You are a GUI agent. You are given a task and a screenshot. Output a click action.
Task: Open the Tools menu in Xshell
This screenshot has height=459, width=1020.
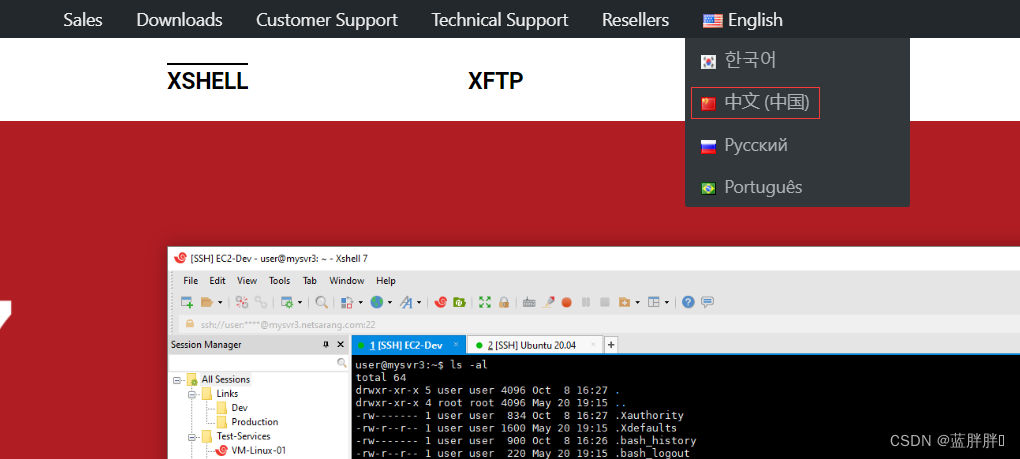tap(280, 281)
